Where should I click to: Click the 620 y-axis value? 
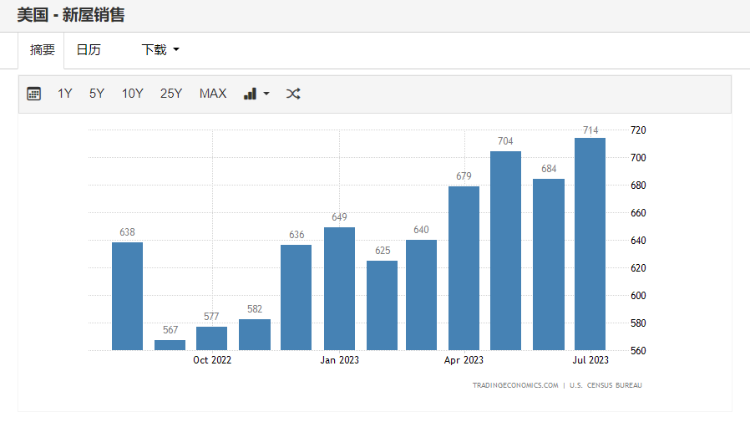[638, 268]
